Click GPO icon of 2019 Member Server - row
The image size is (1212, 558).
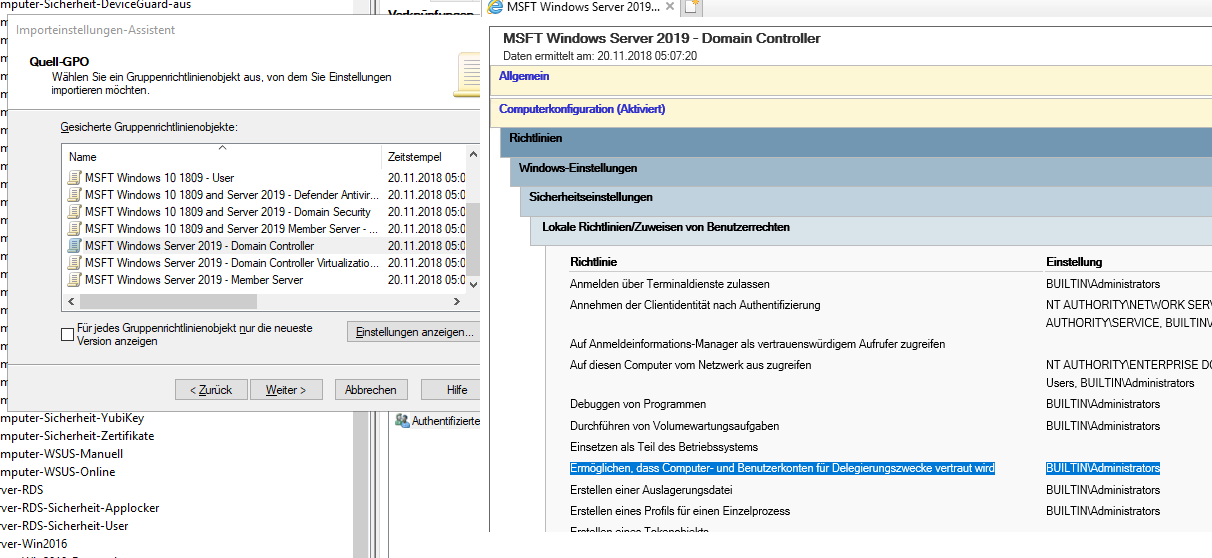(x=74, y=229)
